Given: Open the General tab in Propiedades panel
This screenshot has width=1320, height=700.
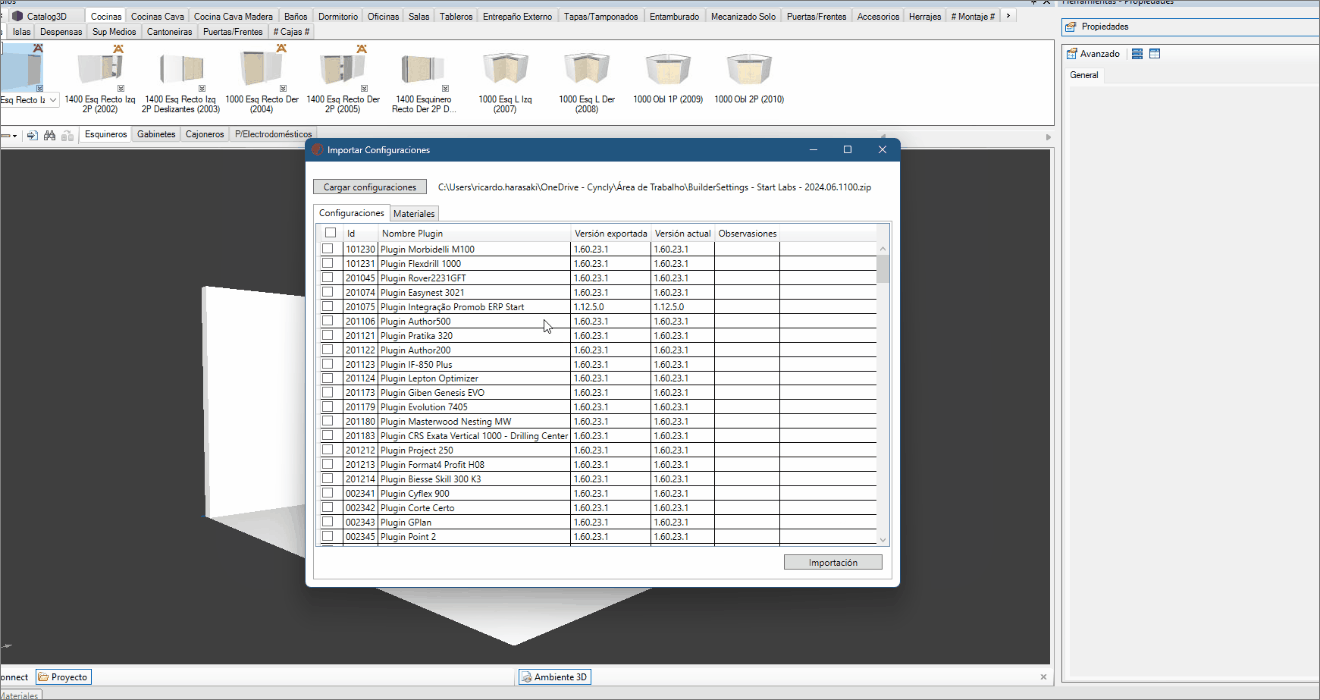Looking at the screenshot, I should tap(1084, 75).
